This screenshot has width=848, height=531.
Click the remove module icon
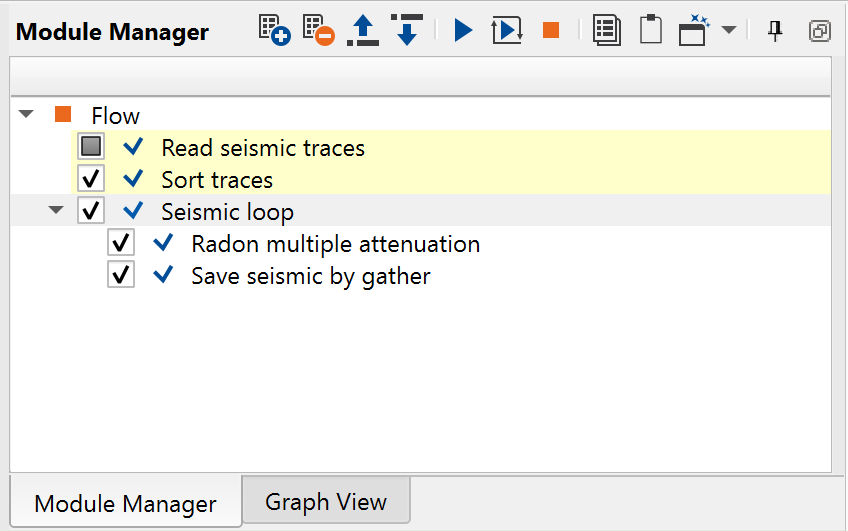[318, 30]
